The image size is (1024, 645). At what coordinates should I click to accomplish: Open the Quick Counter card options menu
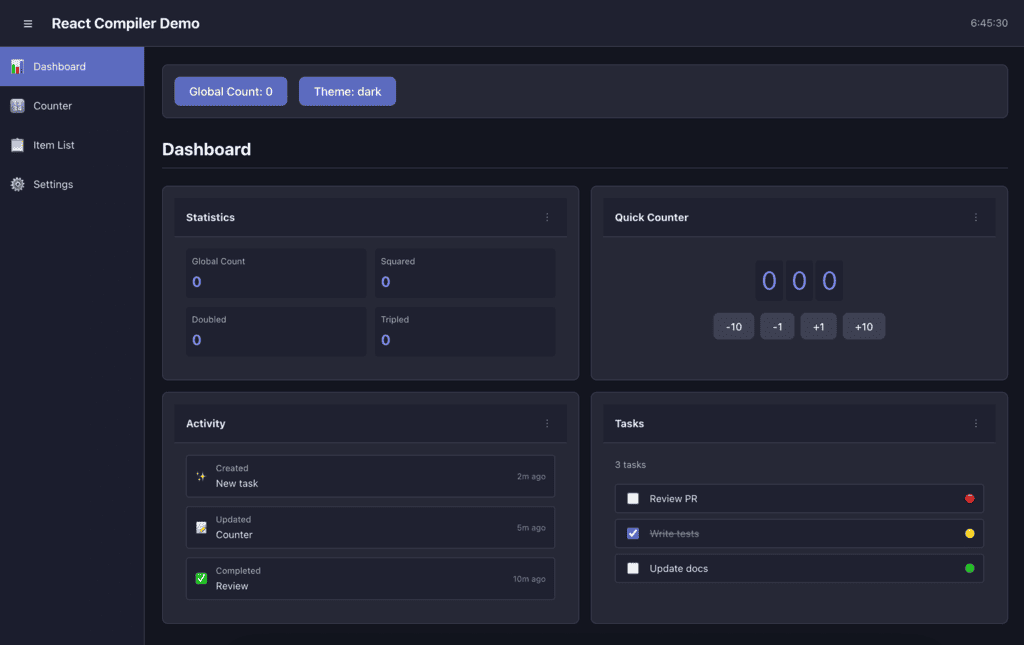pos(976,218)
